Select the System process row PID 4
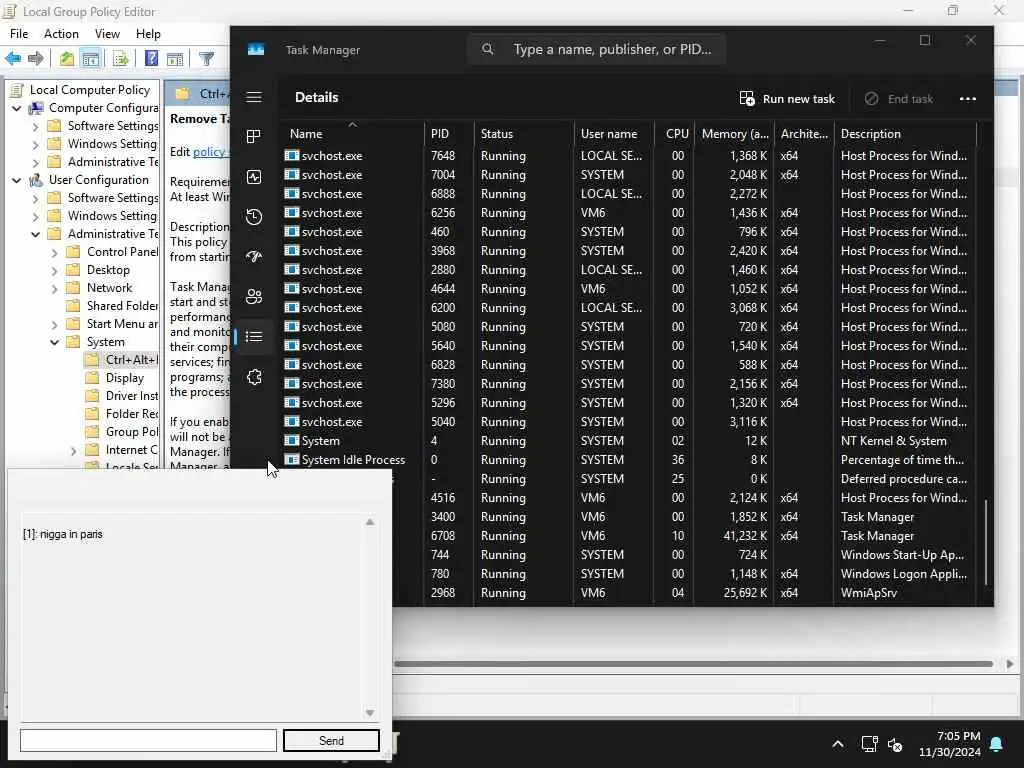 [x=630, y=441]
